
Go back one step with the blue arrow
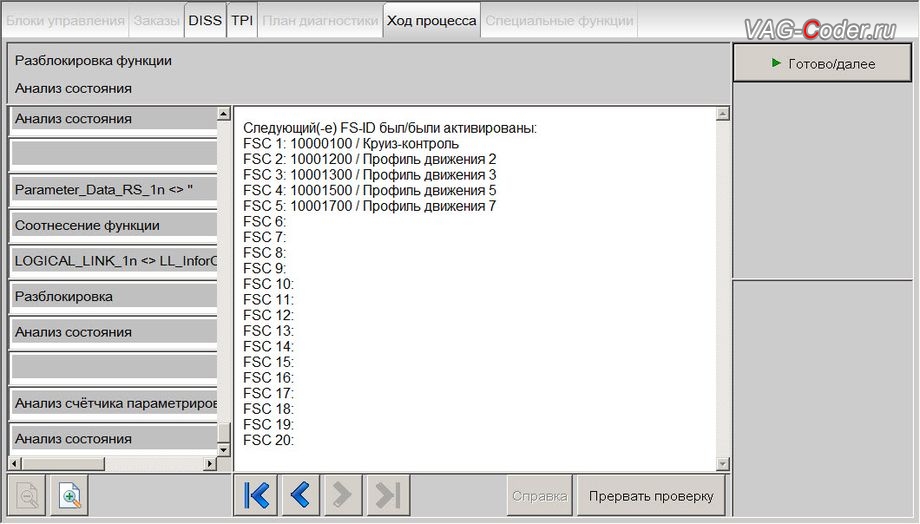click(300, 495)
